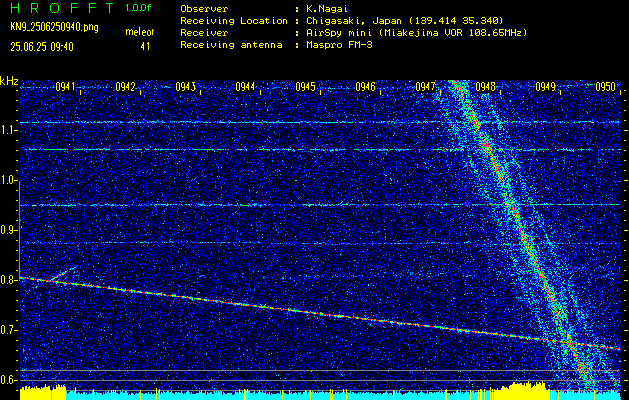Click the version number 1.00f
Screen dimensions: 629x400
tap(138, 8)
